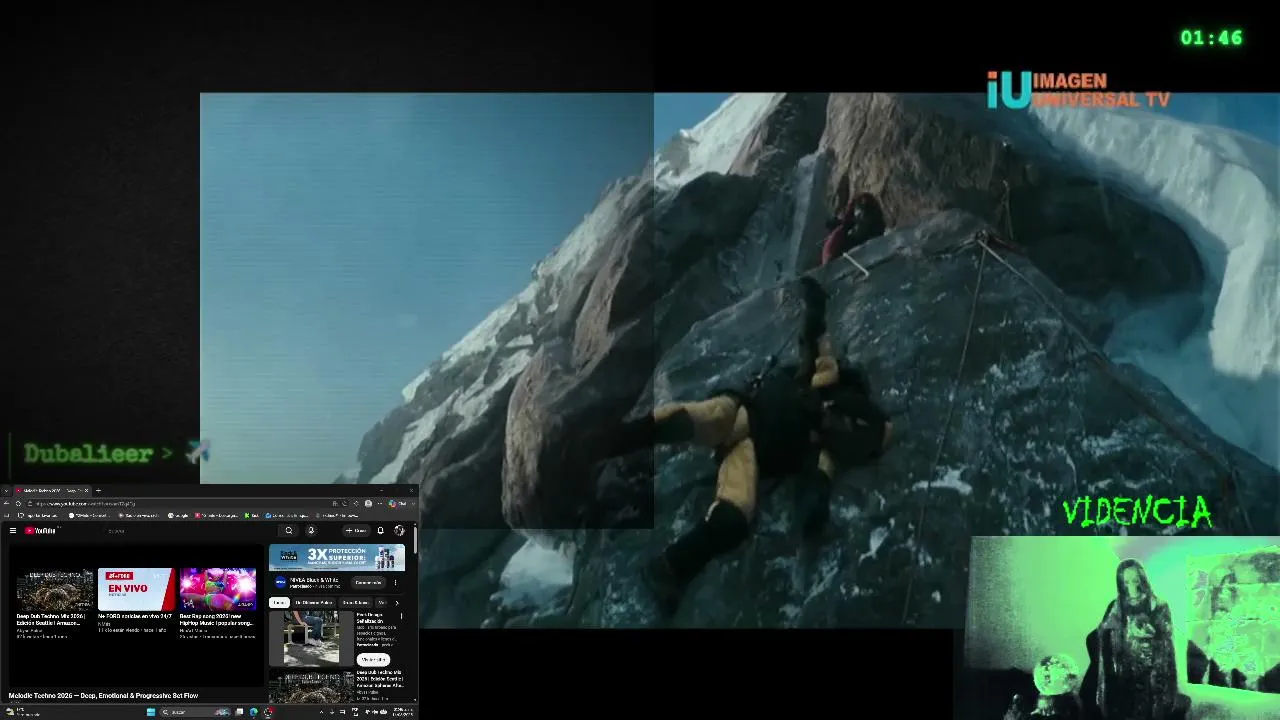1280x720 pixels.
Task: Go back with the browser back arrow
Action: 6,503
